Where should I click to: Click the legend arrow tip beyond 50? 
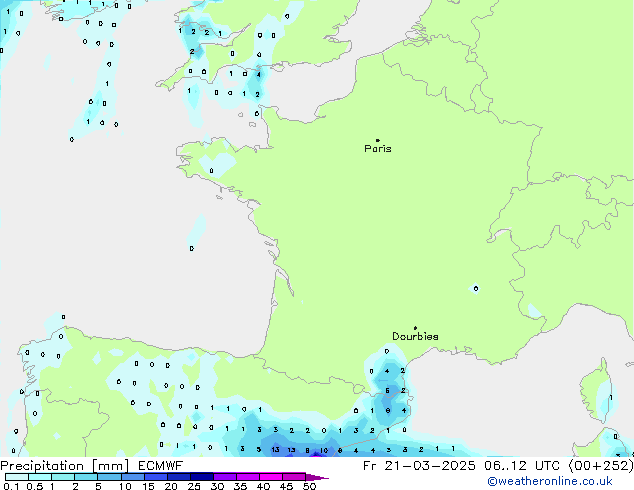point(317,477)
